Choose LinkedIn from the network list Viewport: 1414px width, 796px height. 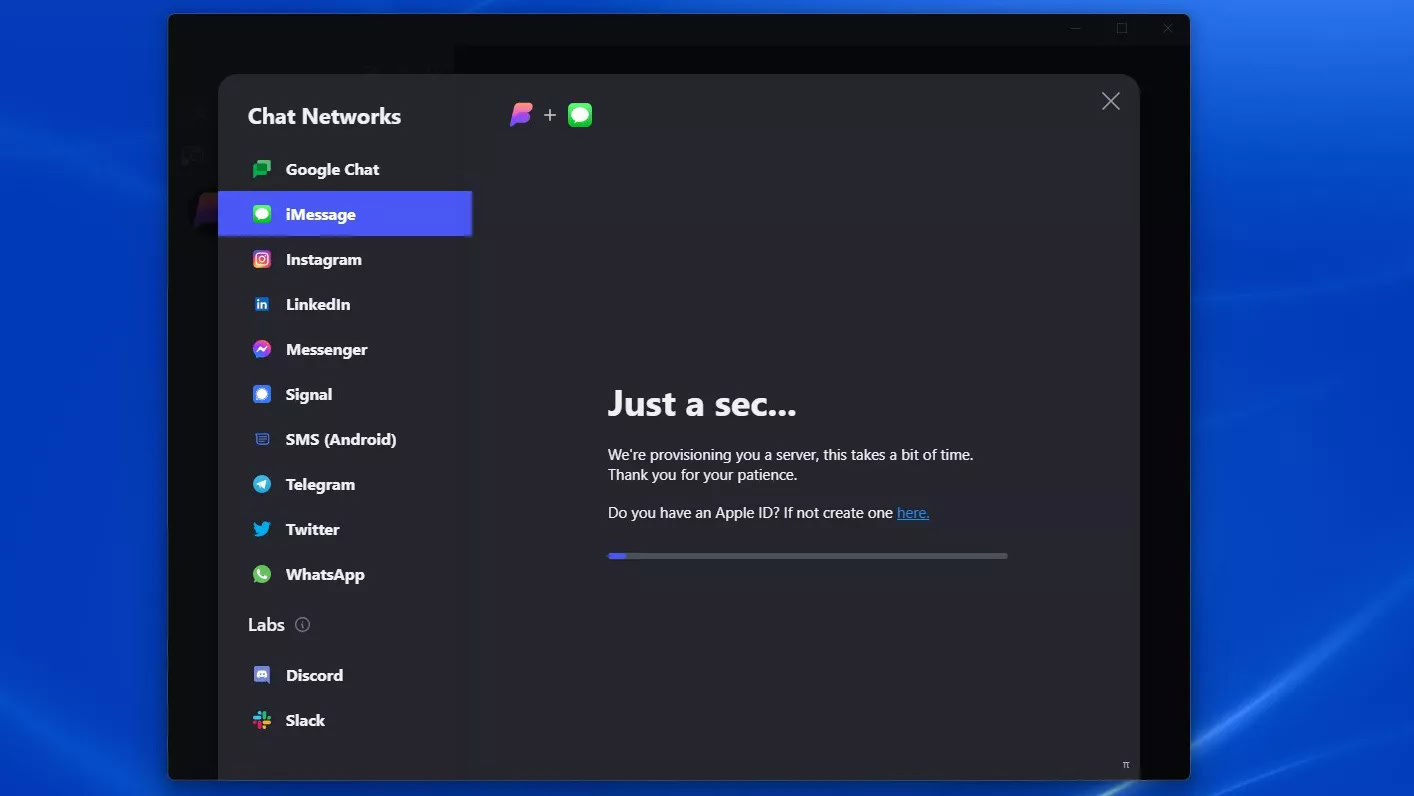tap(345, 304)
